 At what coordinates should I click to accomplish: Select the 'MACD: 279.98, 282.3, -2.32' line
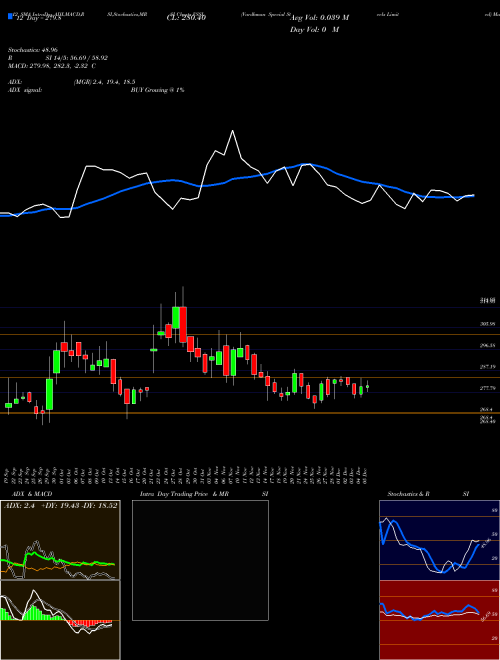(49, 66)
